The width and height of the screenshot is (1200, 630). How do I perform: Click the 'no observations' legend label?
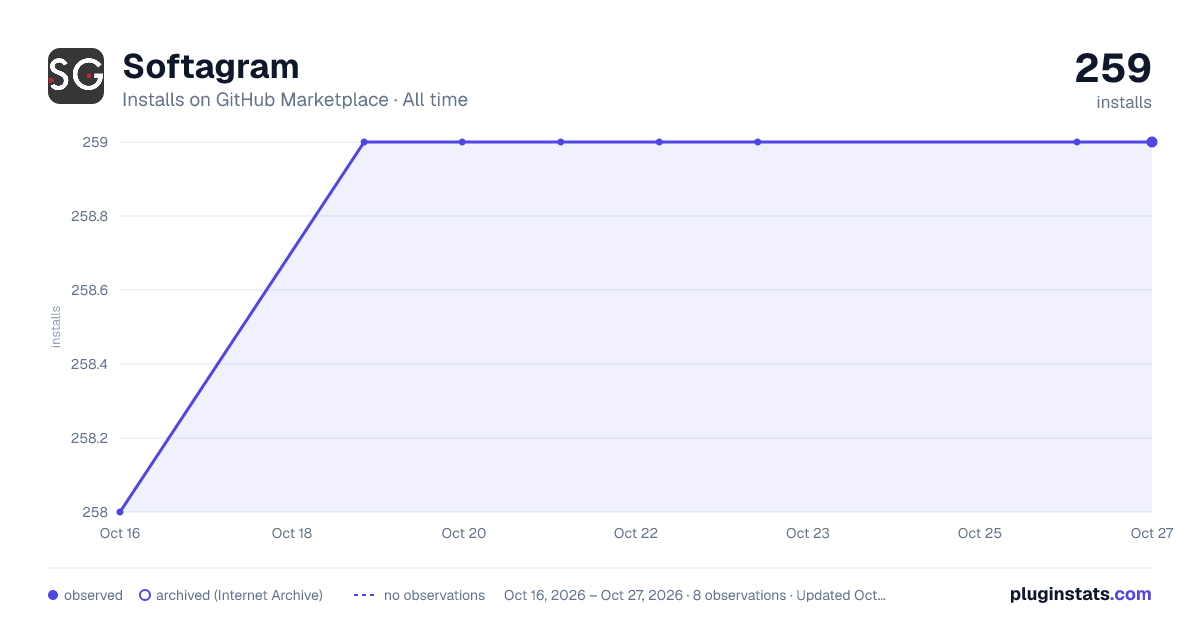[x=434, y=595]
